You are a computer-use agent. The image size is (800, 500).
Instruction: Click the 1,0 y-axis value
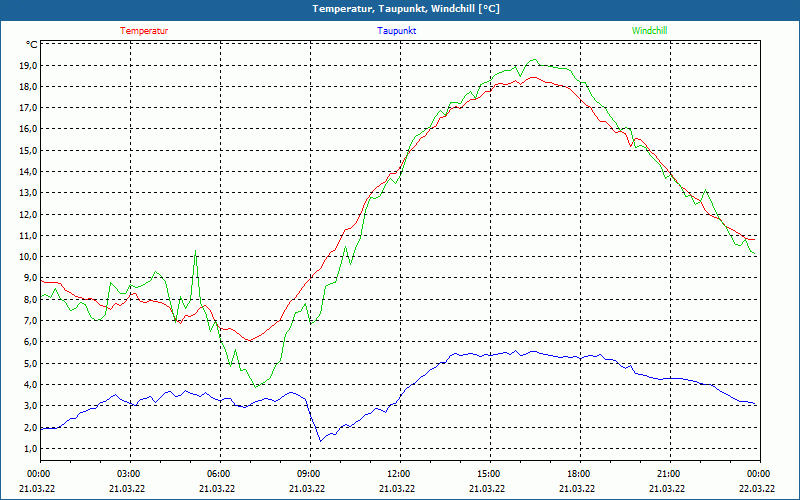coord(30,448)
